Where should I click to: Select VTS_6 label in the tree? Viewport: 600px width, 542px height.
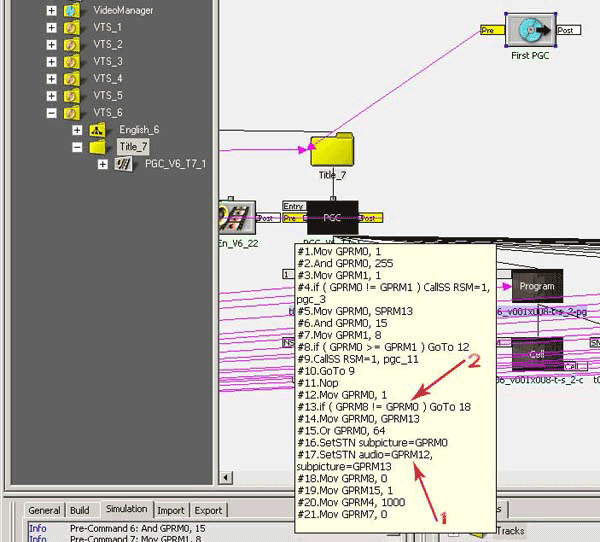pyautogui.click(x=108, y=113)
